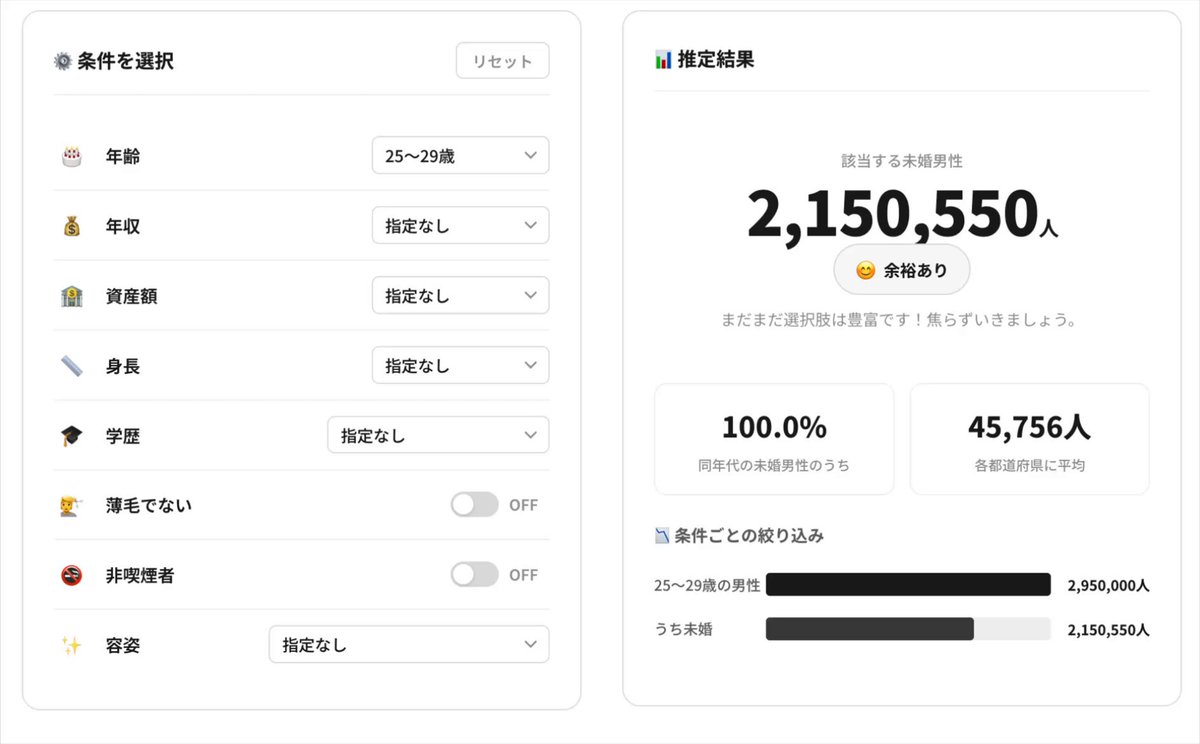Click the リセット button
The image size is (1200, 744).
pos(503,61)
